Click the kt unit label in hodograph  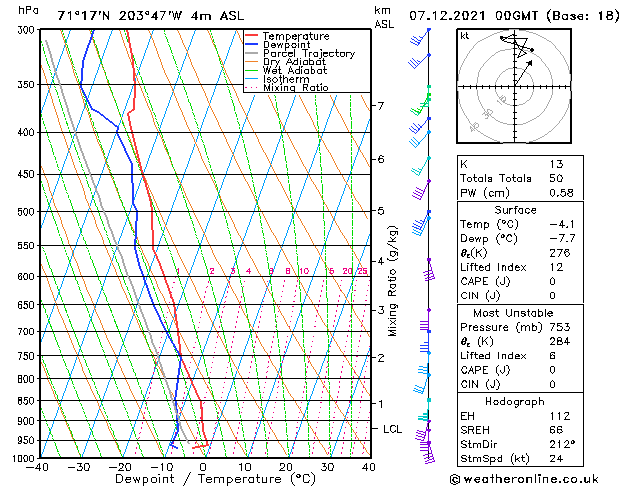pyautogui.click(x=465, y=36)
